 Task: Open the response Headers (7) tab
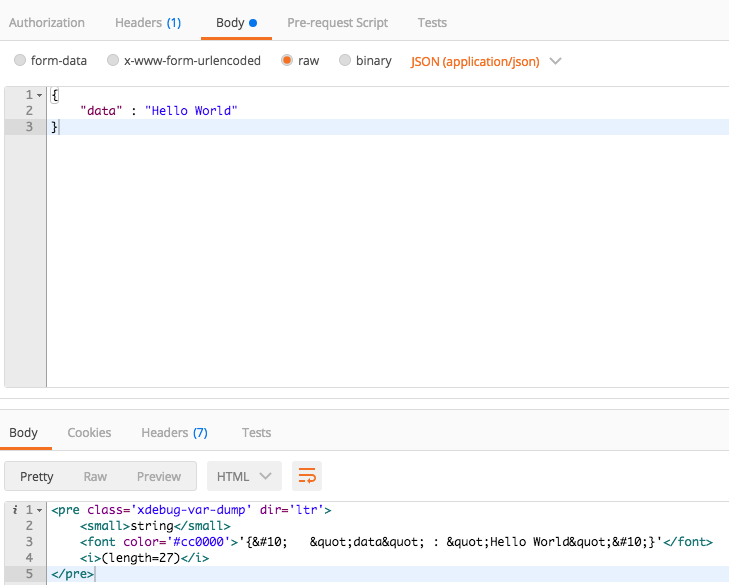[x=174, y=433]
